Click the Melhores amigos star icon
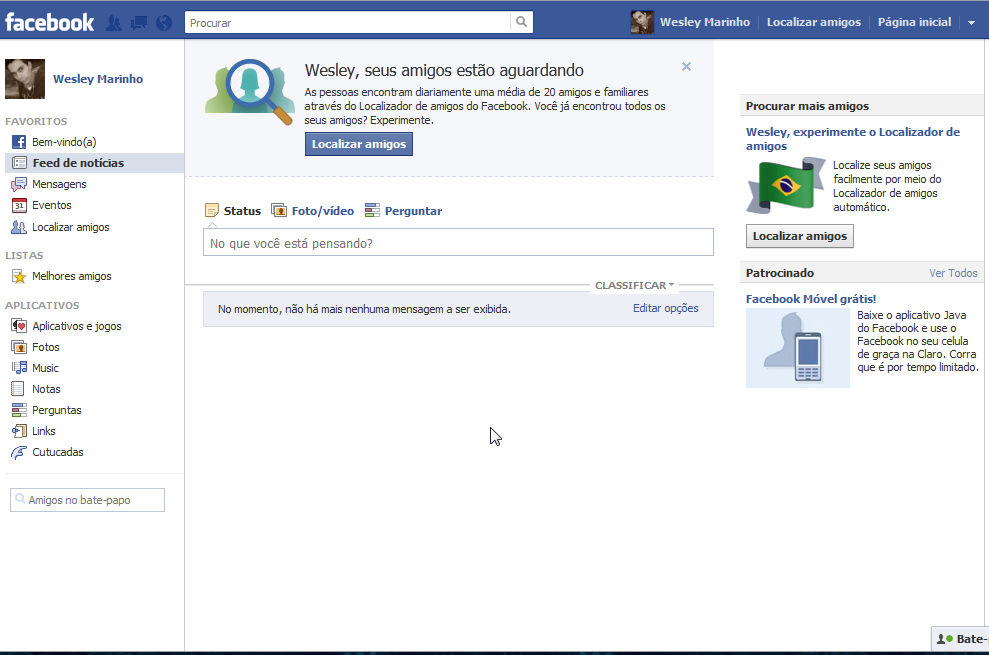 point(19,276)
